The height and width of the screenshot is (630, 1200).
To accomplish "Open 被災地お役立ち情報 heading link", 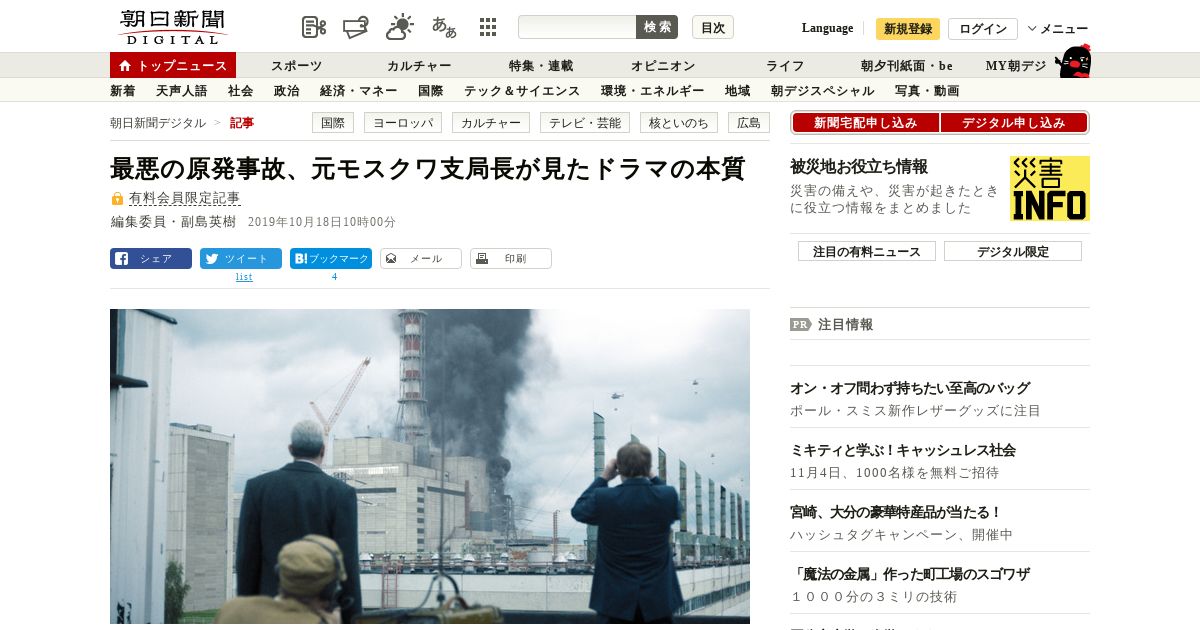I will click(x=859, y=167).
